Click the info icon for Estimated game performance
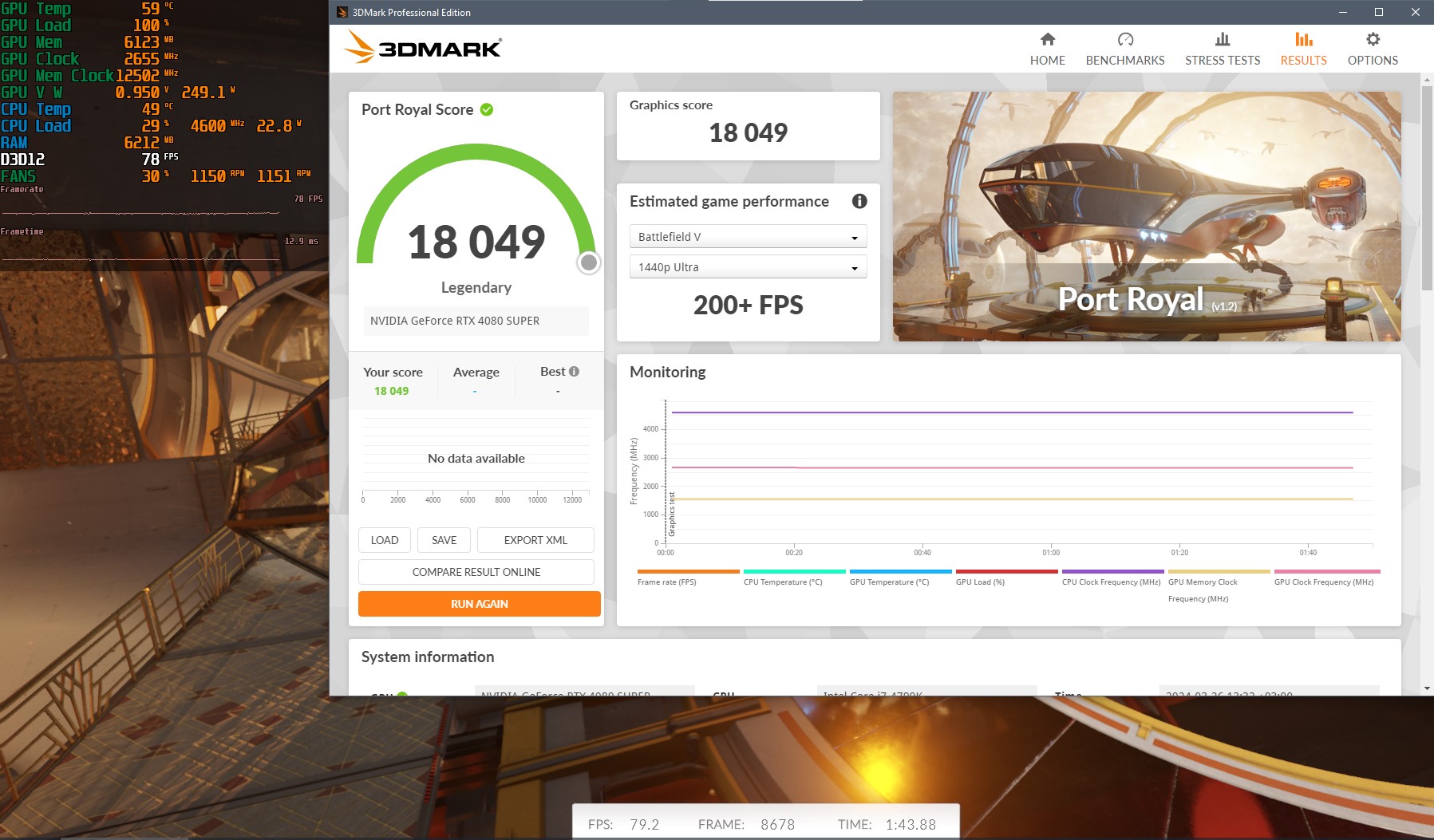This screenshot has height=840, width=1434. tap(859, 201)
